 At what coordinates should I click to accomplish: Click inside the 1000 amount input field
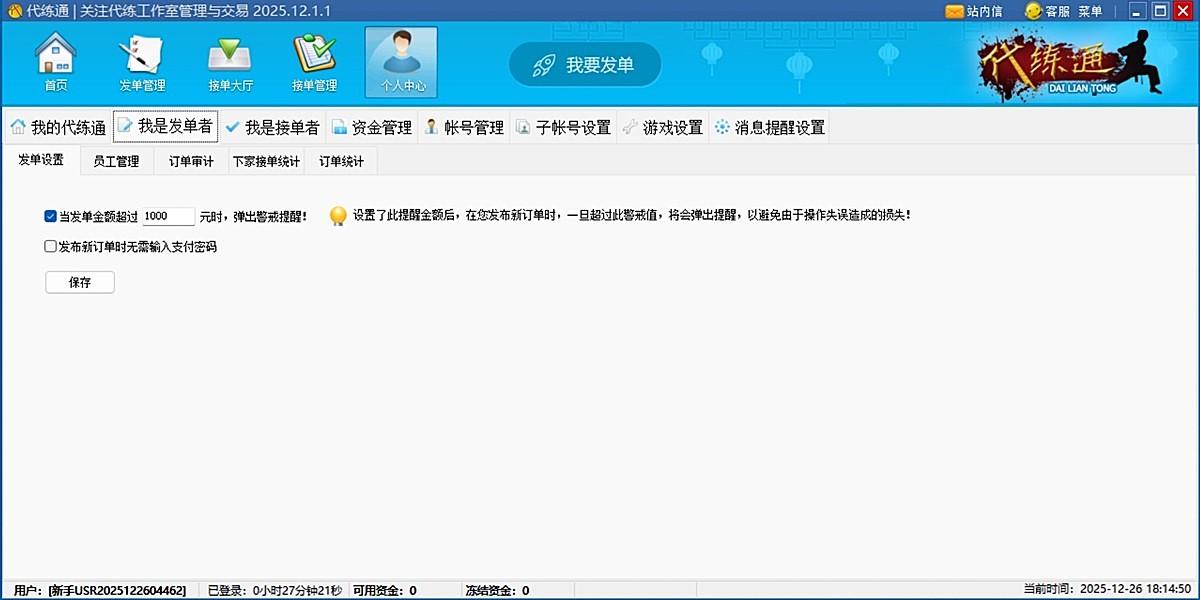168,215
